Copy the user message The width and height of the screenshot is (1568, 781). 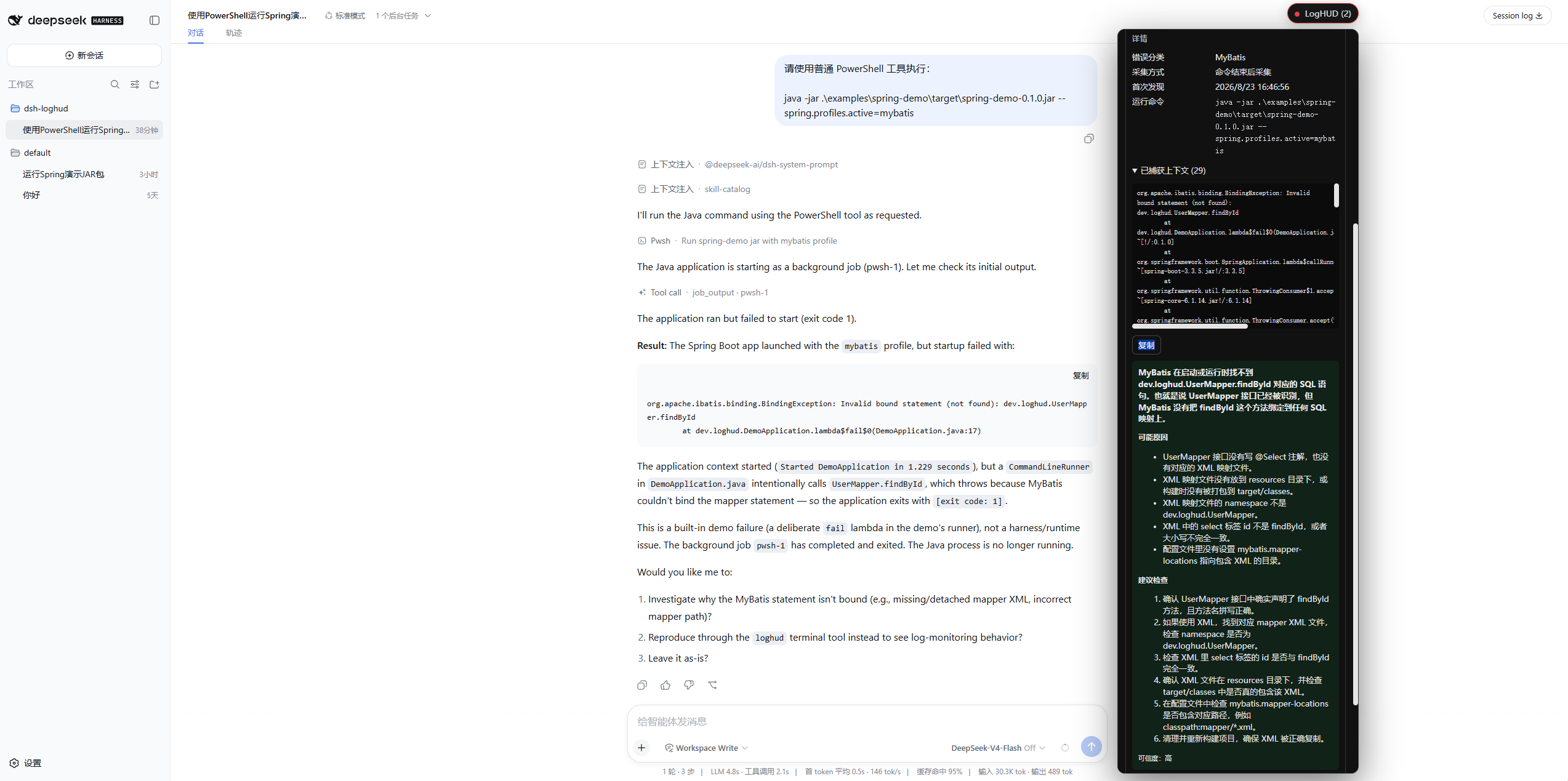pyautogui.click(x=1088, y=138)
